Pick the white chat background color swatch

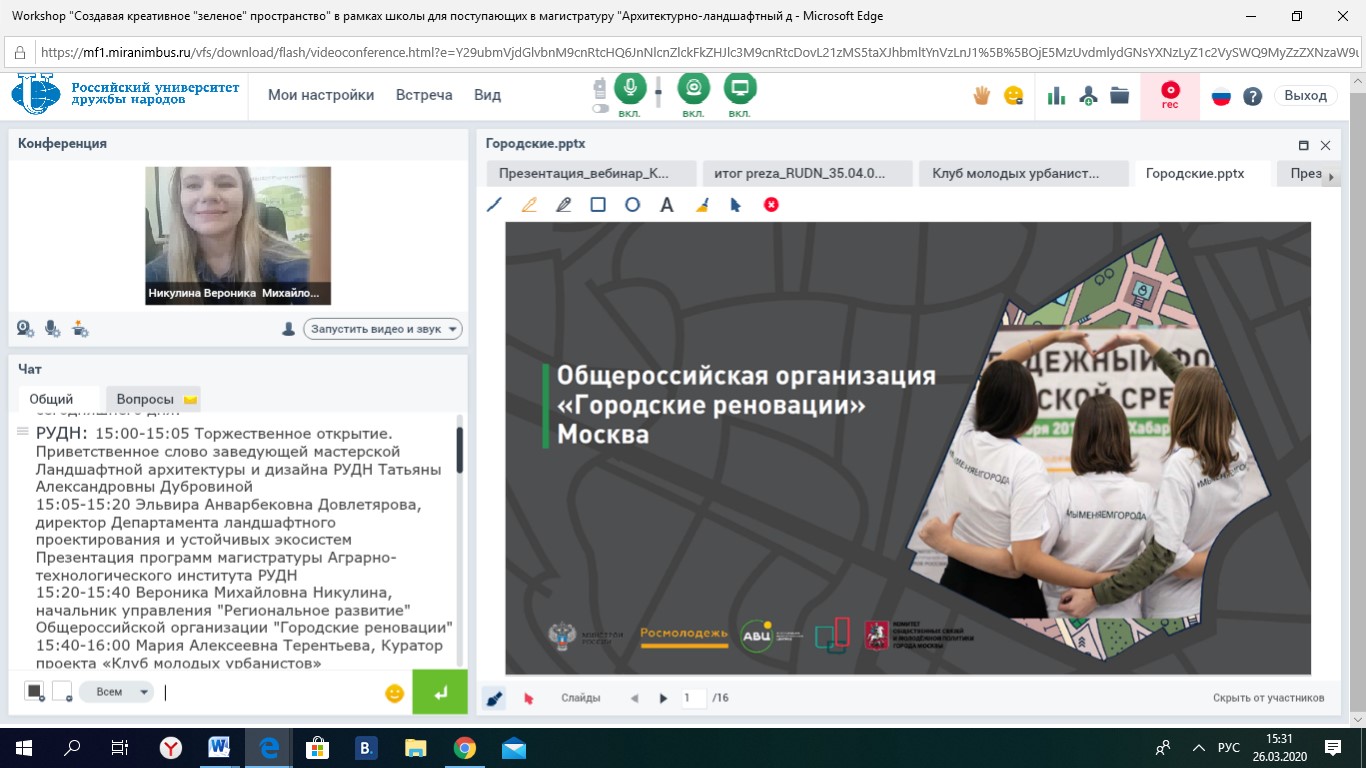[62, 691]
